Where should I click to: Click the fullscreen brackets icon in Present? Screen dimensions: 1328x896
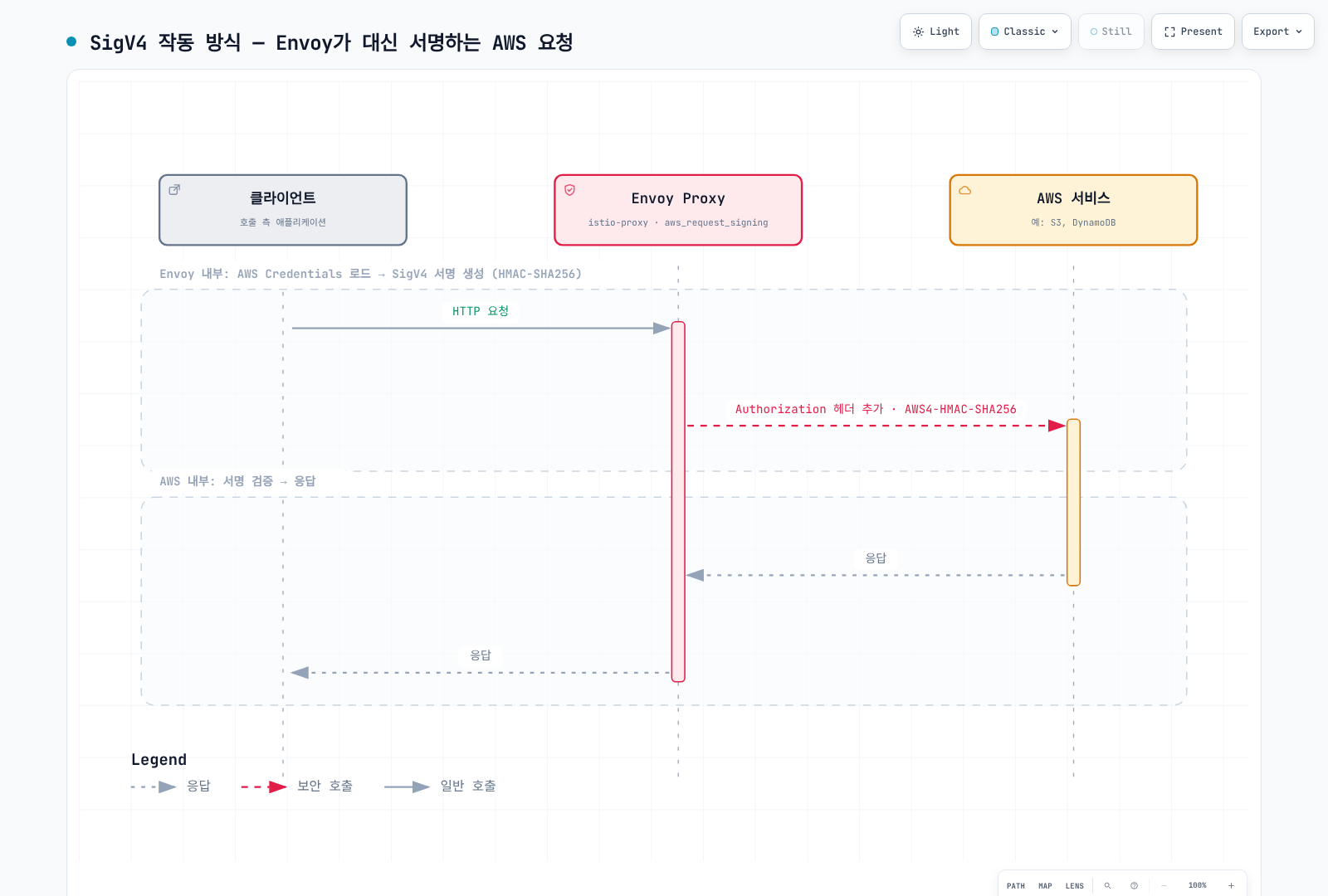point(1169,32)
